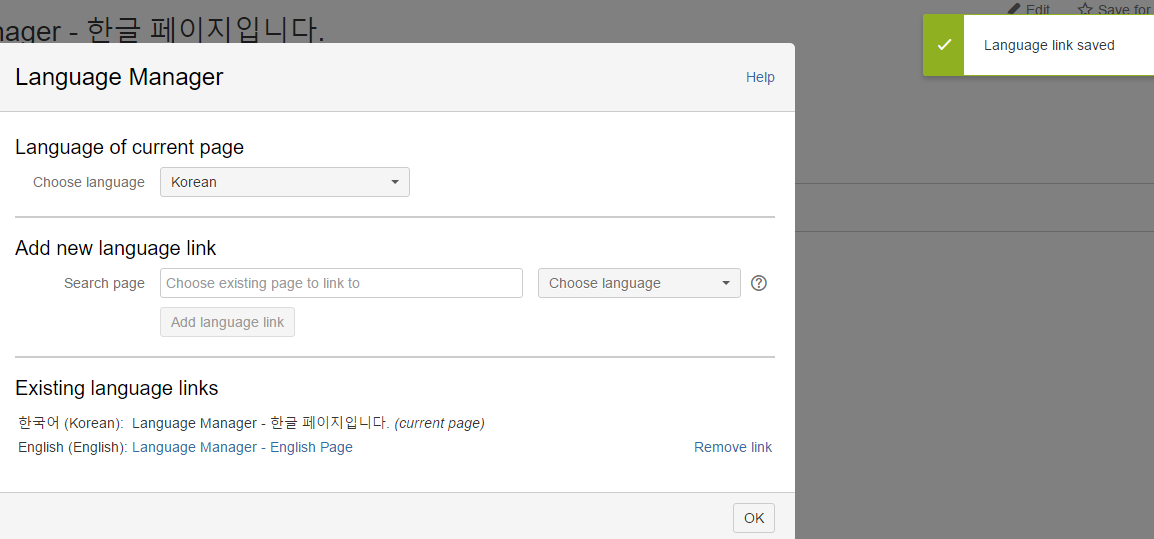1154x539 pixels.
Task: Remove the English language link
Action: click(x=732, y=447)
